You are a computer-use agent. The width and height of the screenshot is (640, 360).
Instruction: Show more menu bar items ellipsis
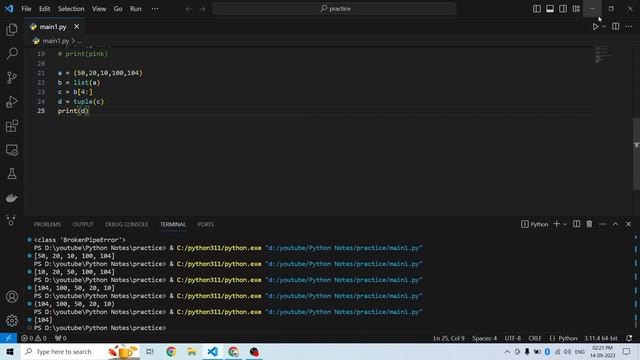click(x=155, y=9)
